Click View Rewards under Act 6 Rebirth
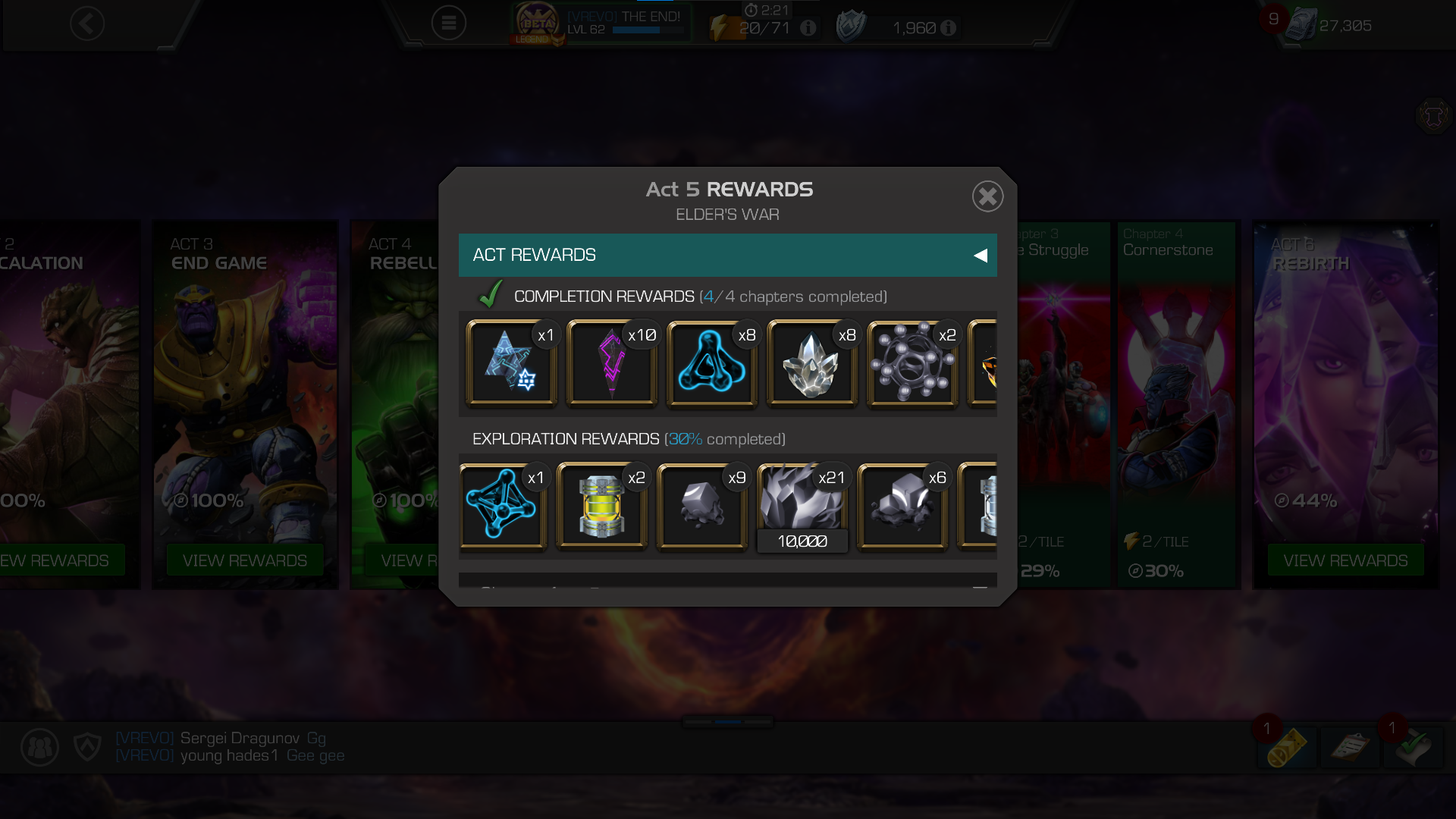Screen dimensions: 1456x819 click(1345, 560)
